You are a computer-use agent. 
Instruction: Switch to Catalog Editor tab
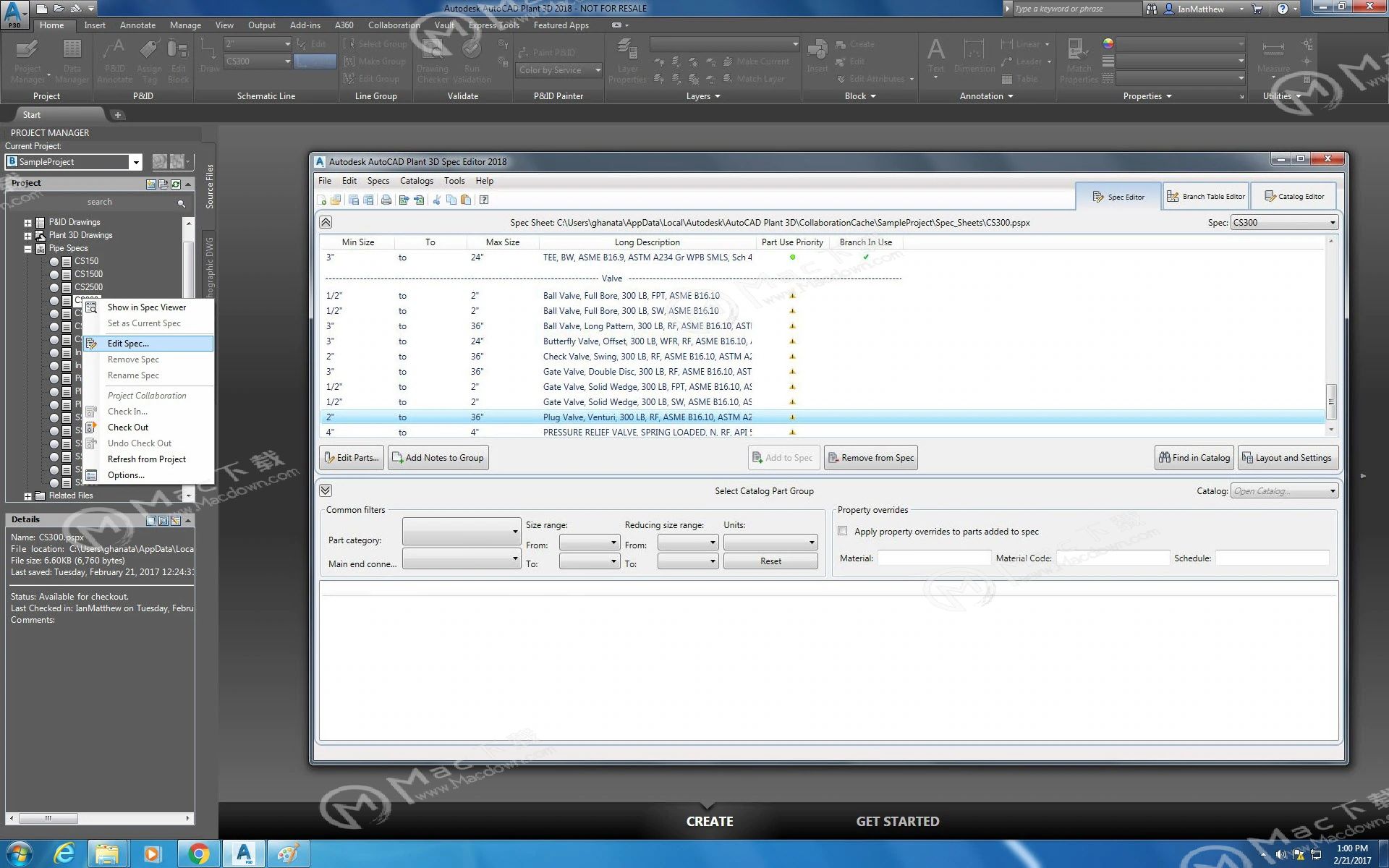coord(1294,197)
